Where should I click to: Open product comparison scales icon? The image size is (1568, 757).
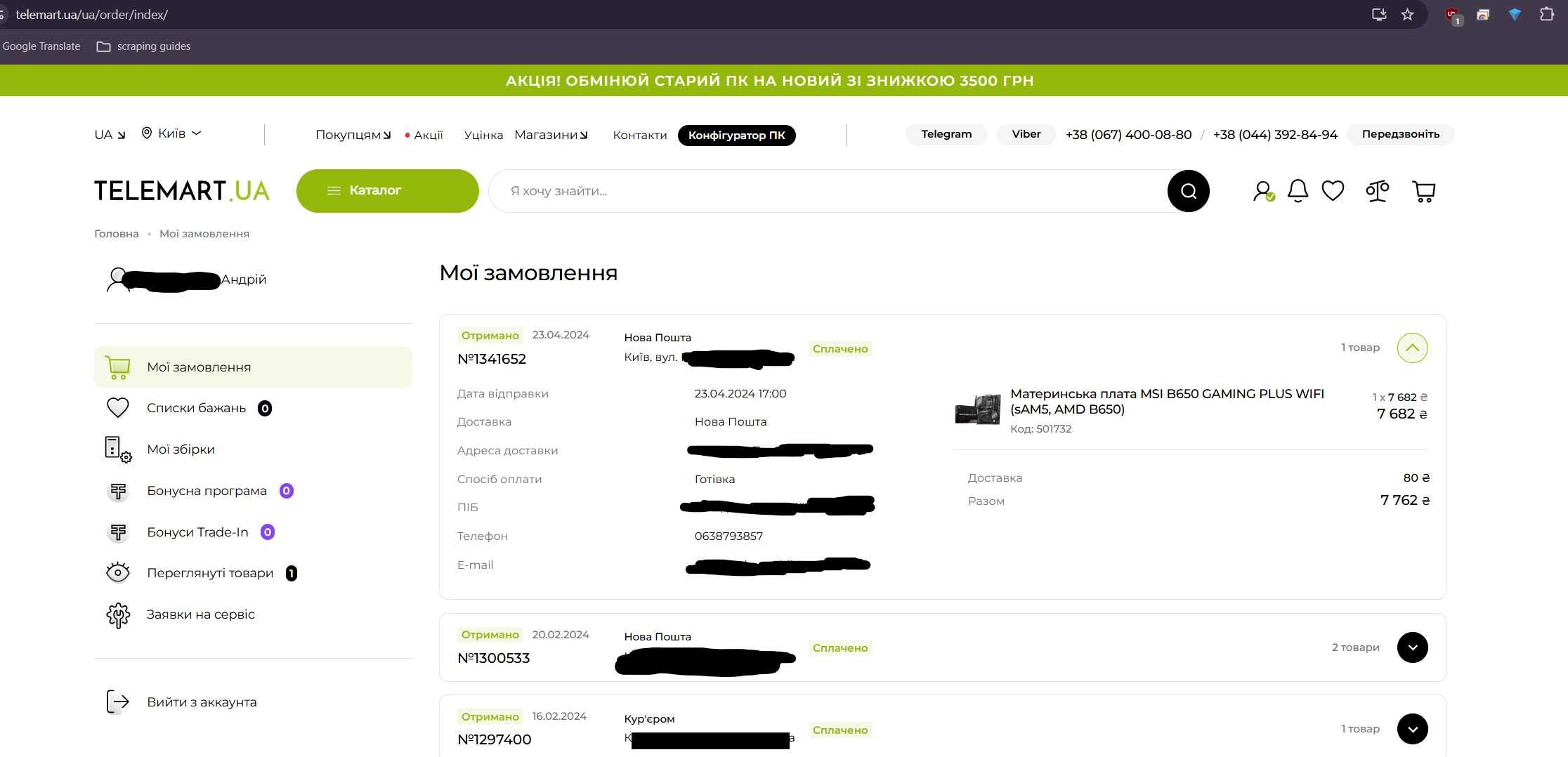coord(1377,191)
